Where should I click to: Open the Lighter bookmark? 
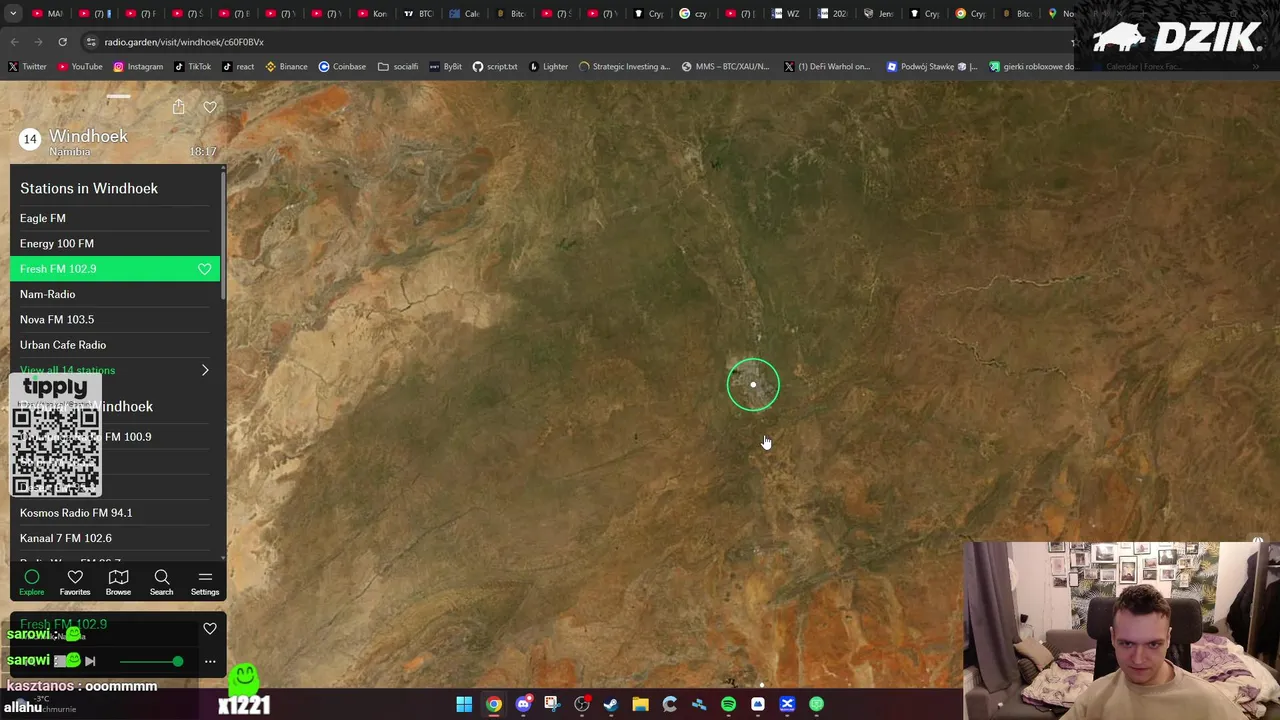548,67
